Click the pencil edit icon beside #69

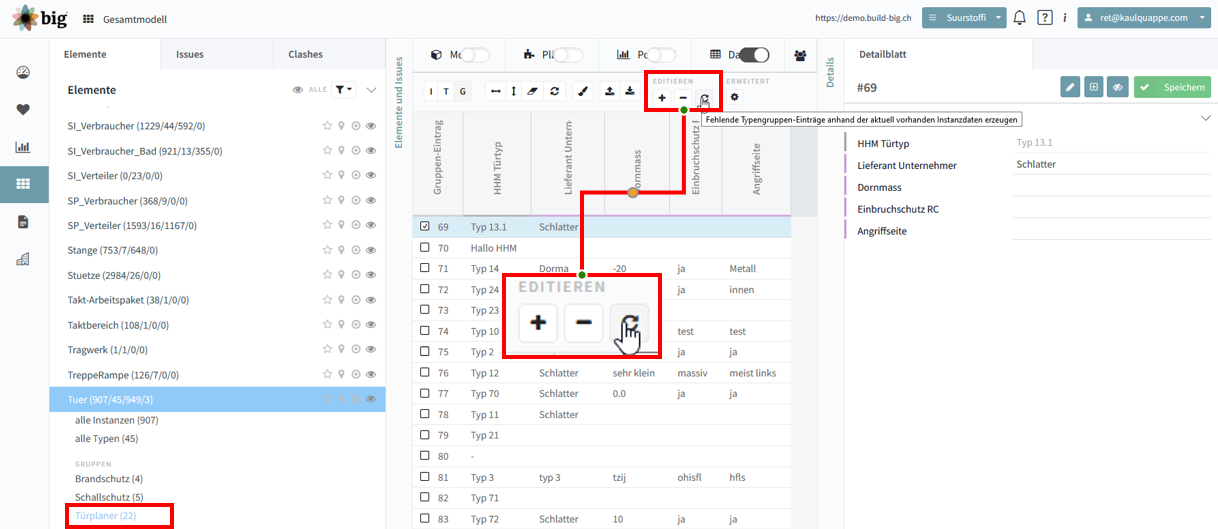[1070, 88]
